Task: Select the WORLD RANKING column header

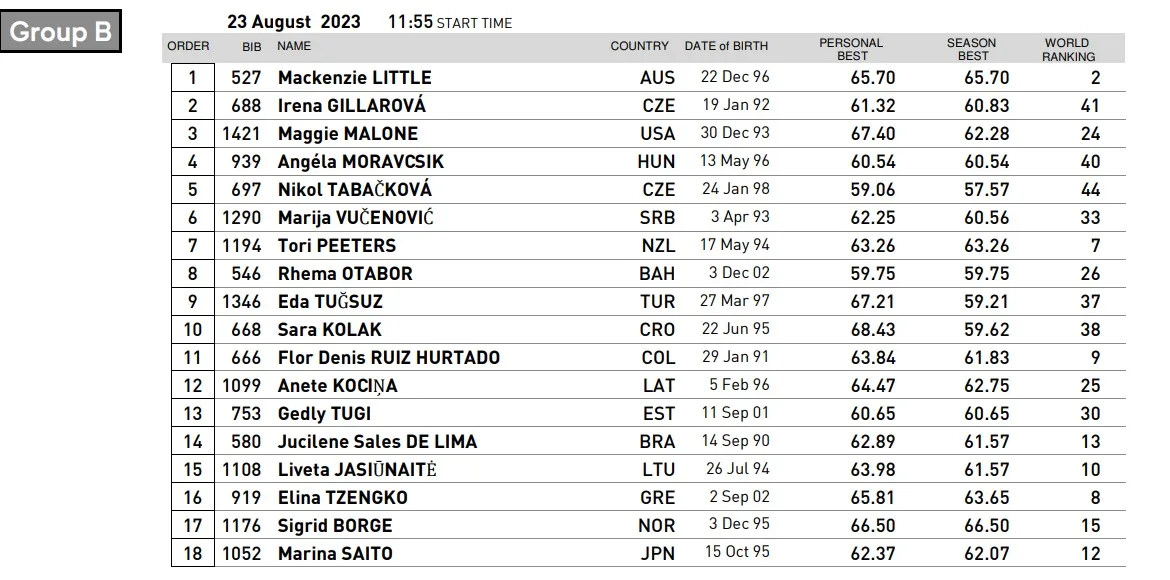Action: pyautogui.click(x=1067, y=50)
